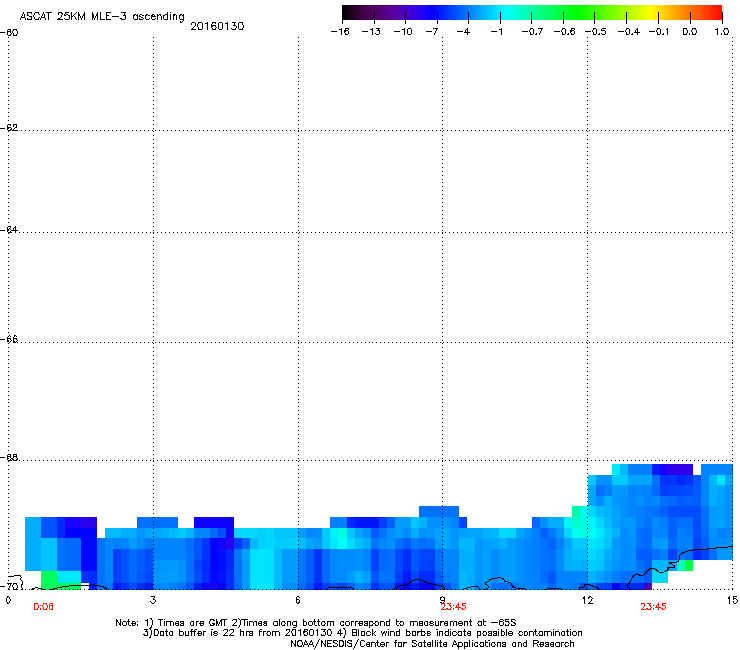Click the longitude label 9
Screen dimensions: 740x650
point(443,600)
